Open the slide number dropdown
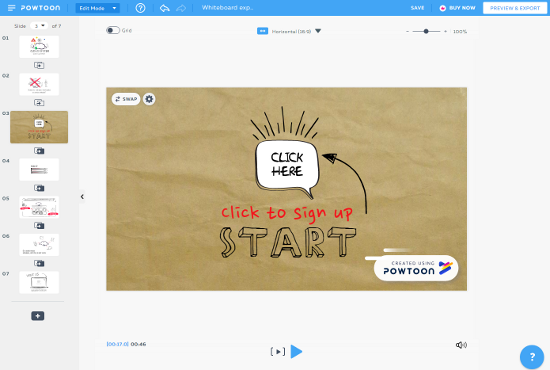Image resolution: width=550 pixels, height=370 pixels. click(39, 26)
